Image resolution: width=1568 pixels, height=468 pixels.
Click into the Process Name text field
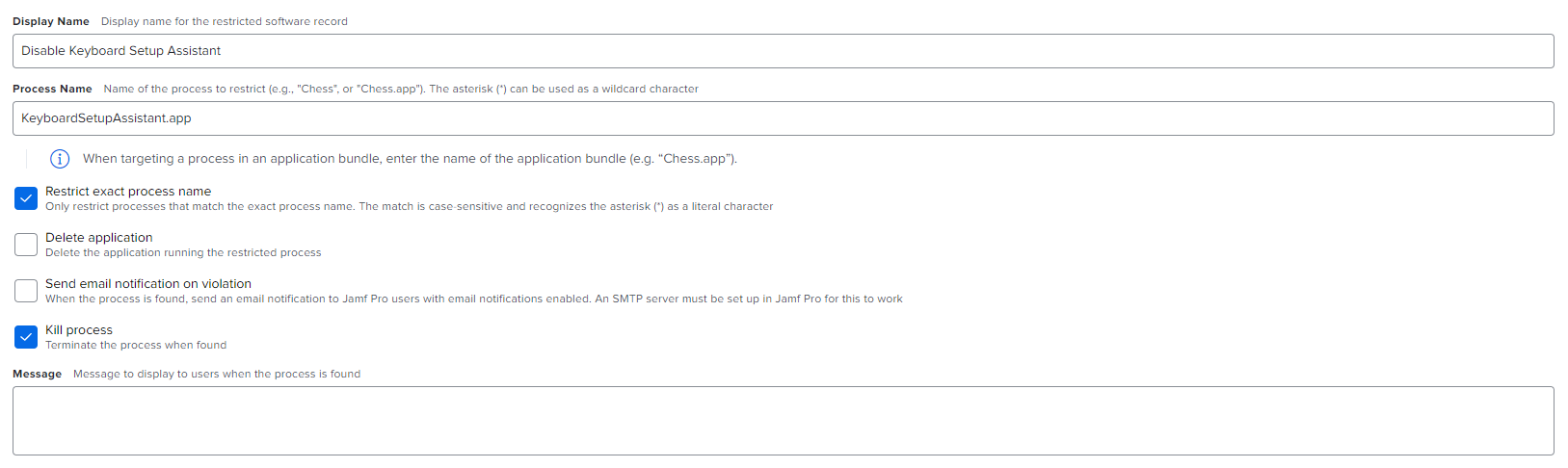(783, 118)
